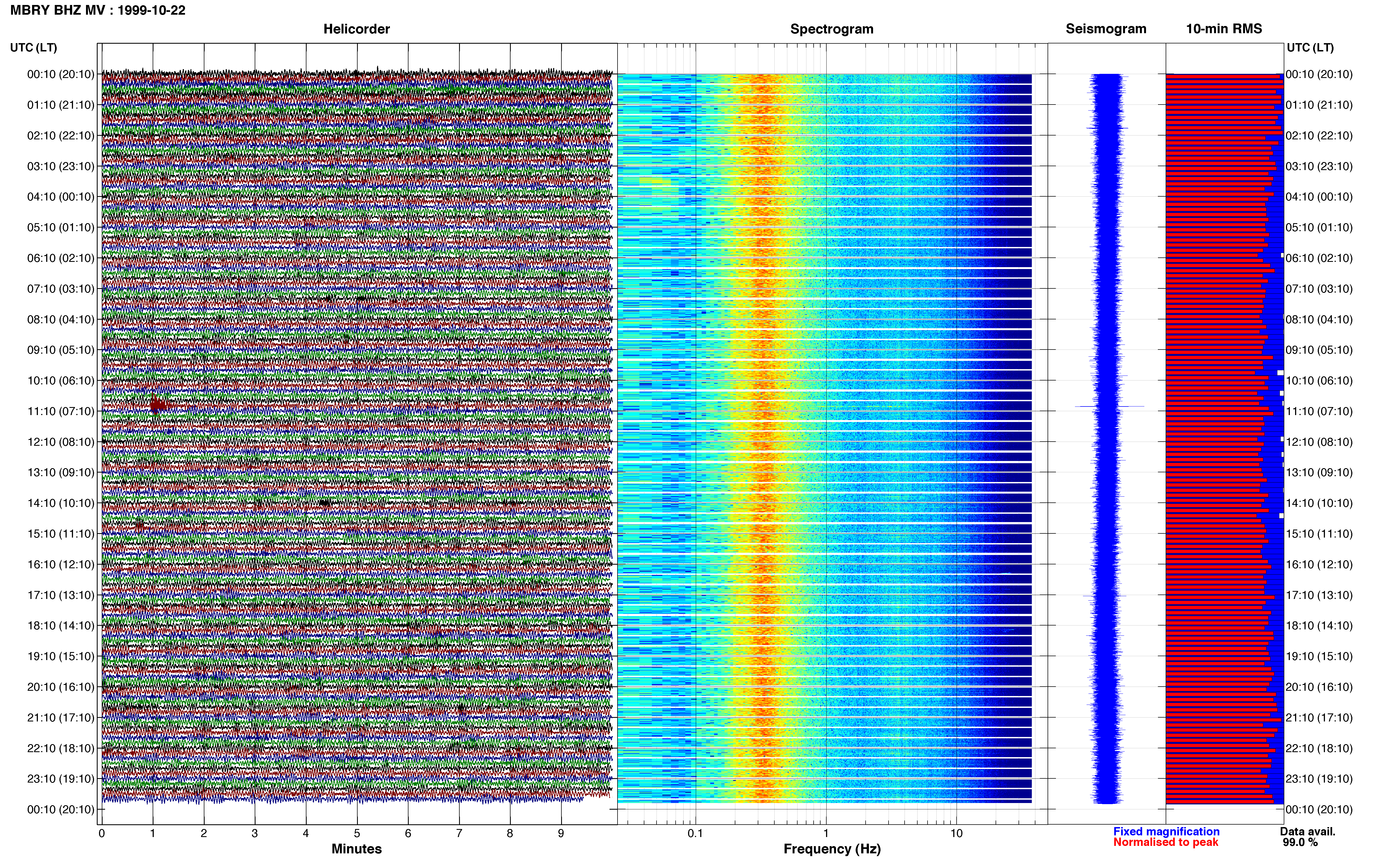Click the '10' tick on the frequency axis
Viewport: 1388px width, 868px height.
[x=956, y=833]
